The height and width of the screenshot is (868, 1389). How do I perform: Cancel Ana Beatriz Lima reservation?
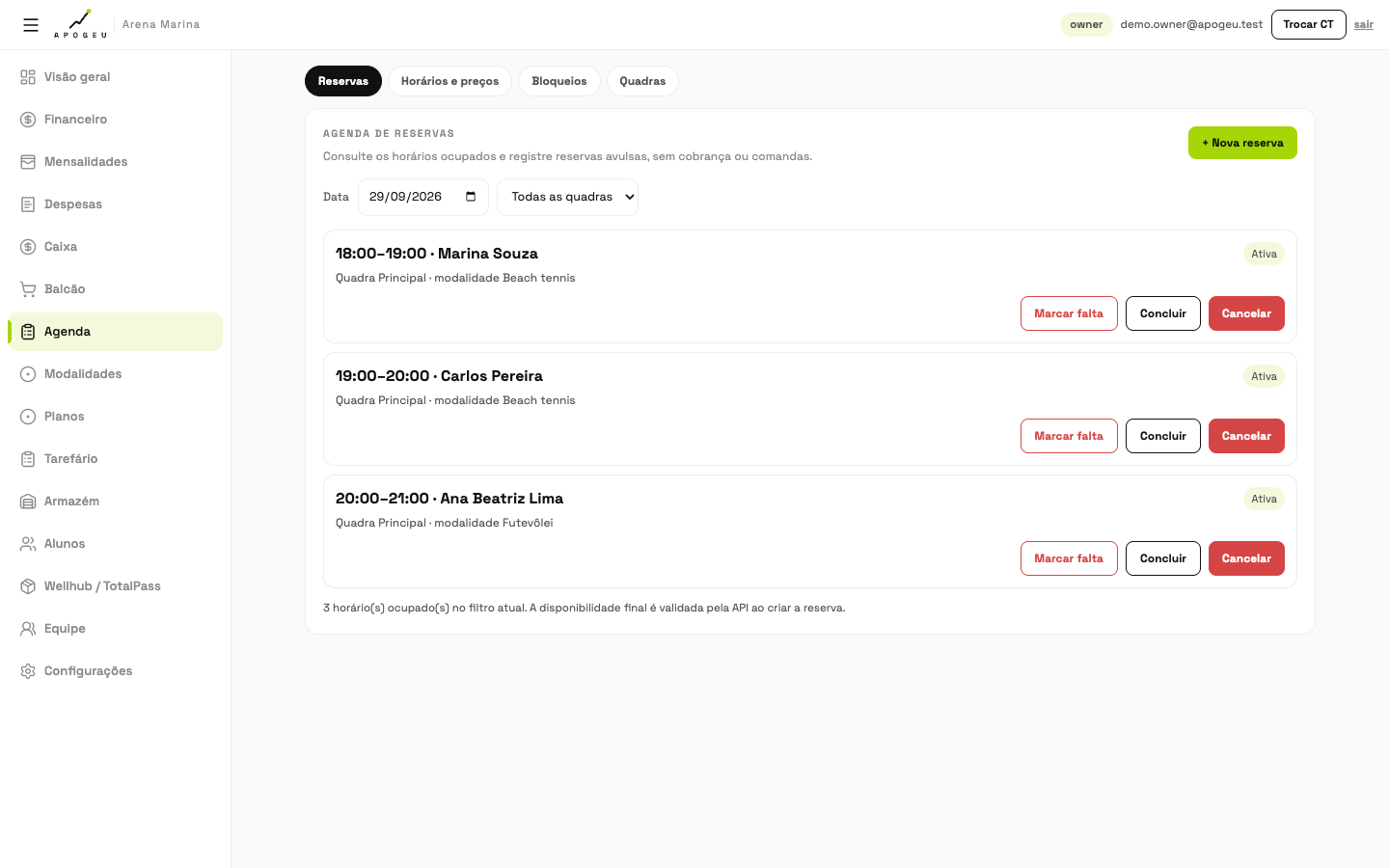1246,558
